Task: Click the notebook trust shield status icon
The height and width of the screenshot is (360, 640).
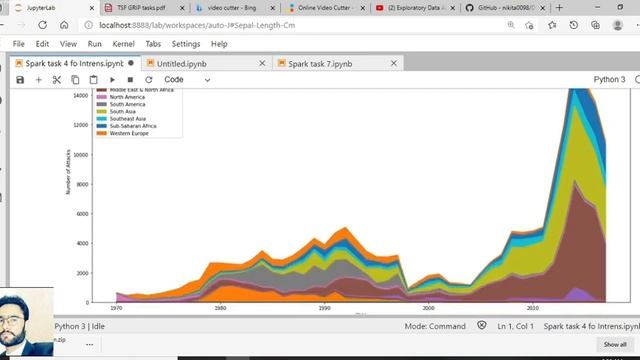Action: pos(482,325)
